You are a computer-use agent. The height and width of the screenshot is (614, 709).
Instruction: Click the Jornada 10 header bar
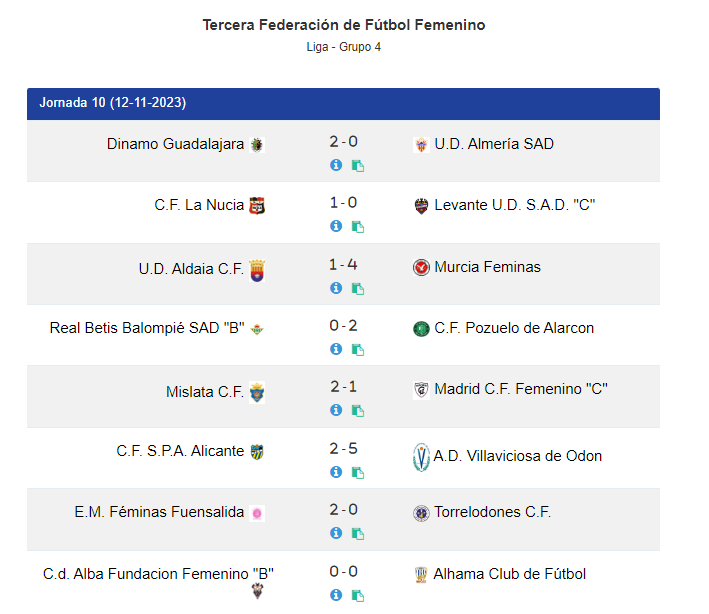(343, 103)
